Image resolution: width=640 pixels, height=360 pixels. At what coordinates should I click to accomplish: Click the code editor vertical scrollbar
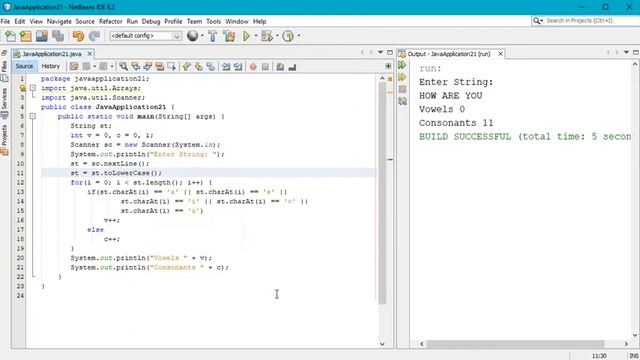(382, 194)
